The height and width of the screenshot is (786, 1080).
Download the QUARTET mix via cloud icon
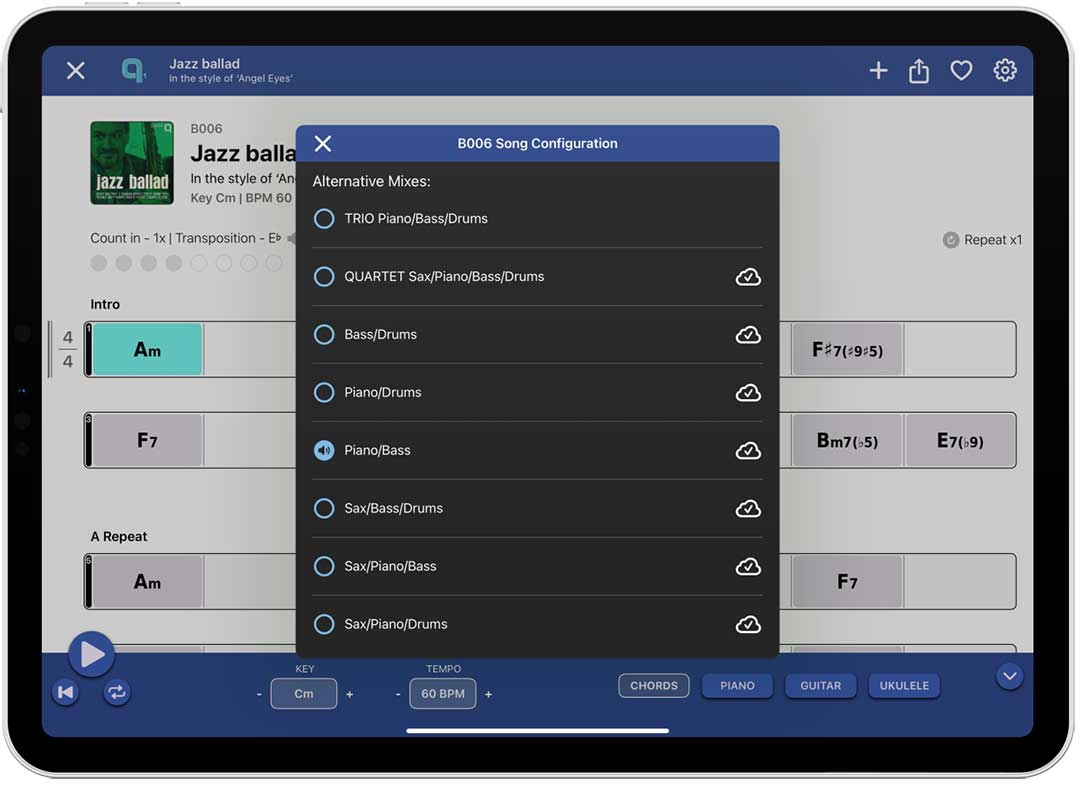(748, 277)
